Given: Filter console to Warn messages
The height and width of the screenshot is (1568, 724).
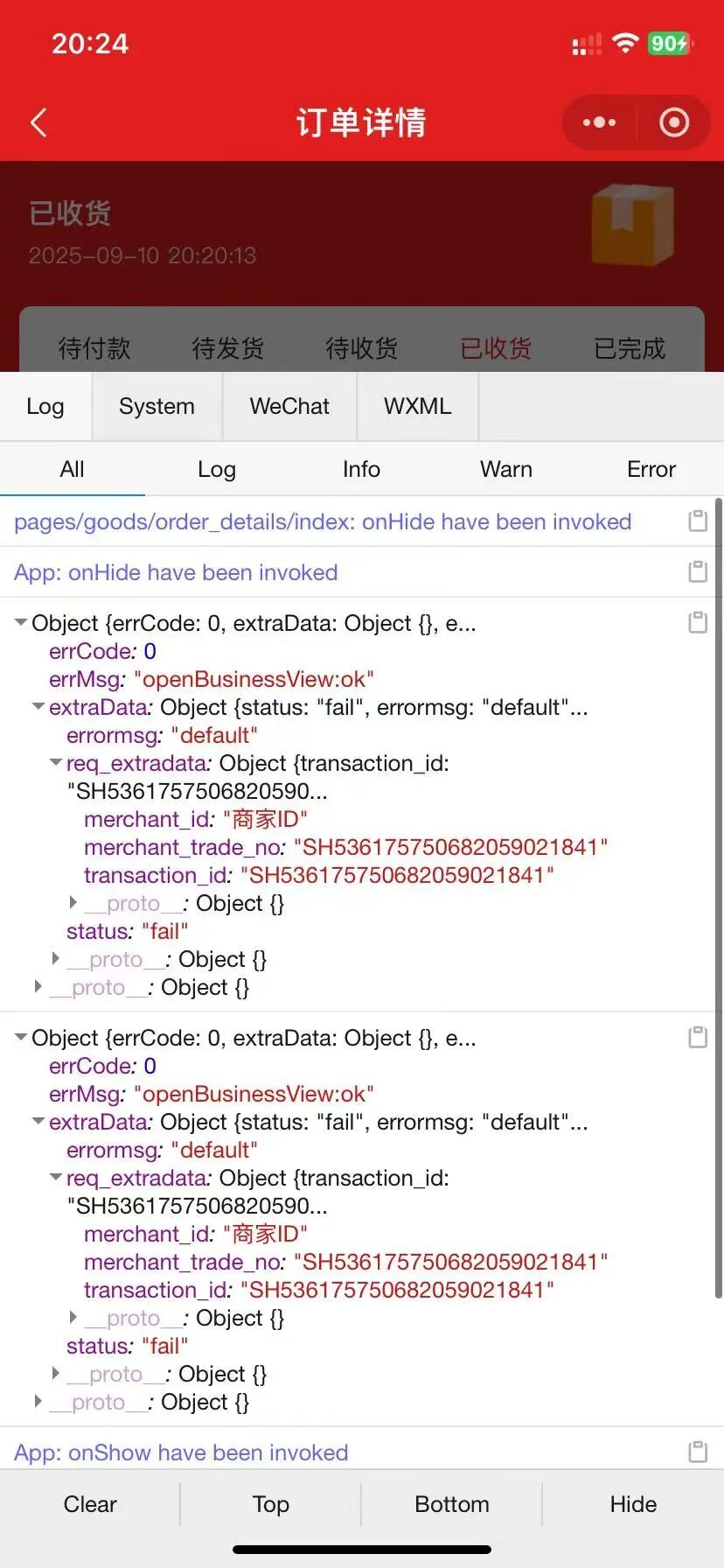Looking at the screenshot, I should point(506,469).
